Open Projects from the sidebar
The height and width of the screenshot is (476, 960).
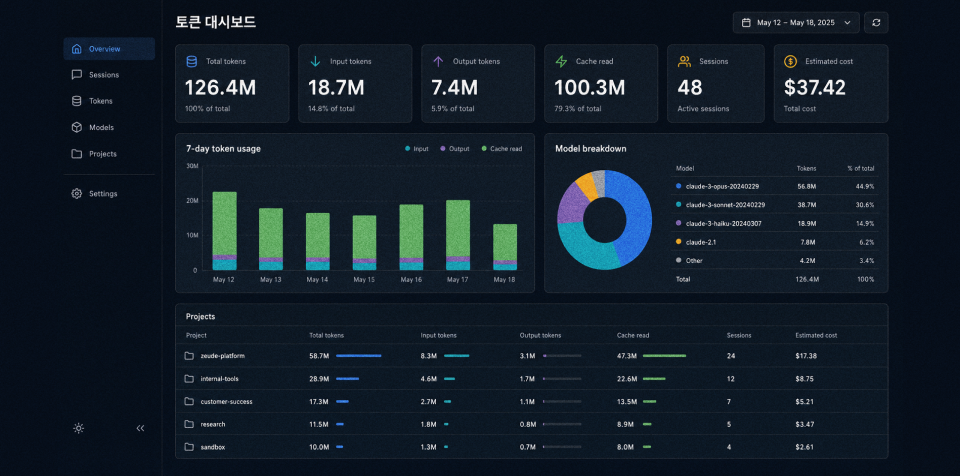109,154
